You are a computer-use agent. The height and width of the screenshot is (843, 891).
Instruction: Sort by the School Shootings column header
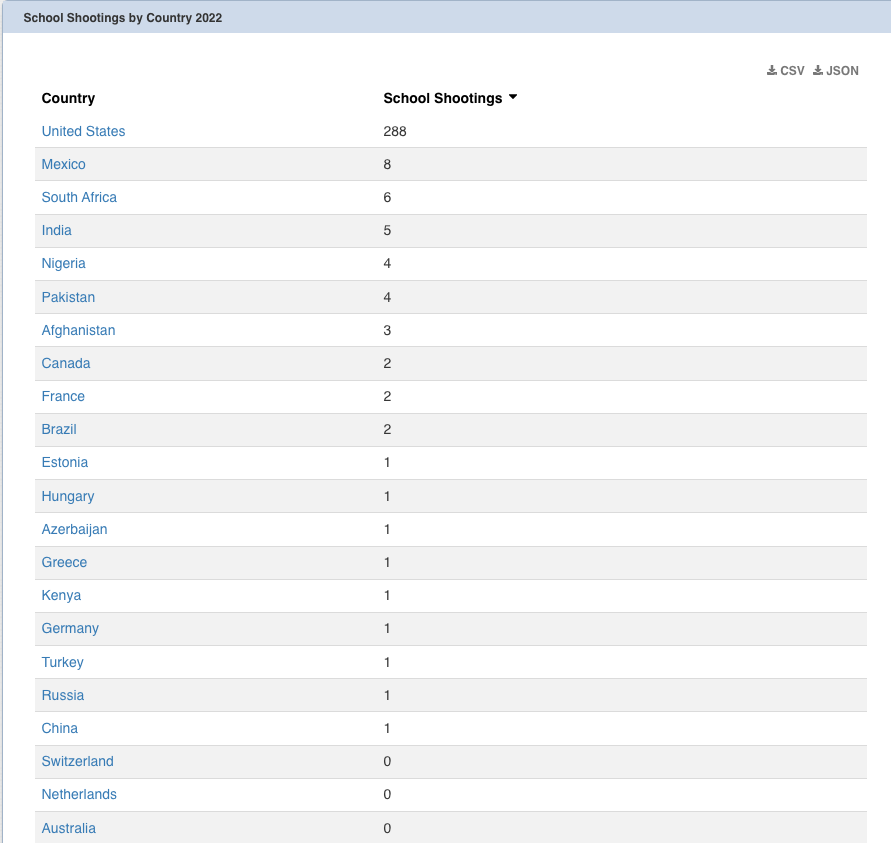pos(442,98)
